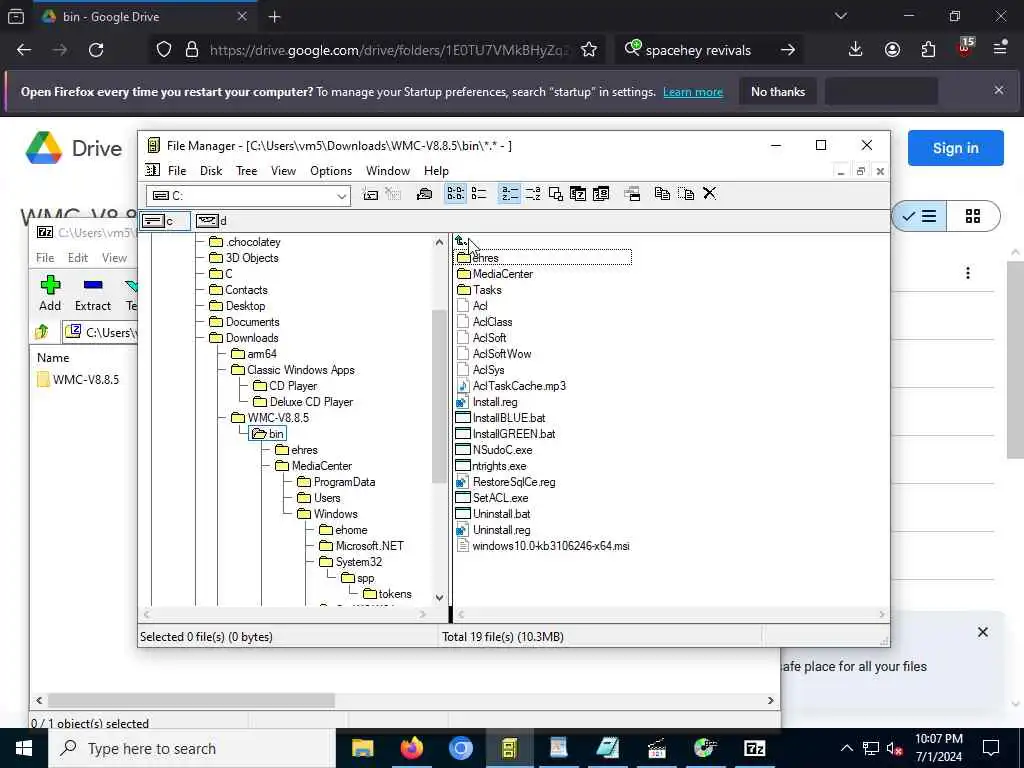Select drive c in the drive bar
1024x768 pixels.
coord(165,221)
